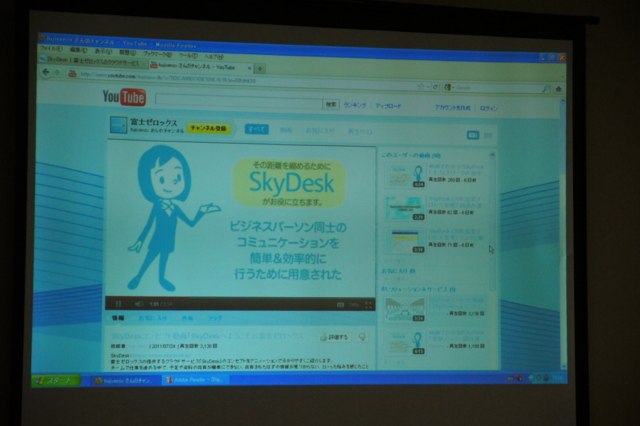Click the YouTube site icon in address bar
This screenshot has width=640, height=426.
tap(72, 73)
